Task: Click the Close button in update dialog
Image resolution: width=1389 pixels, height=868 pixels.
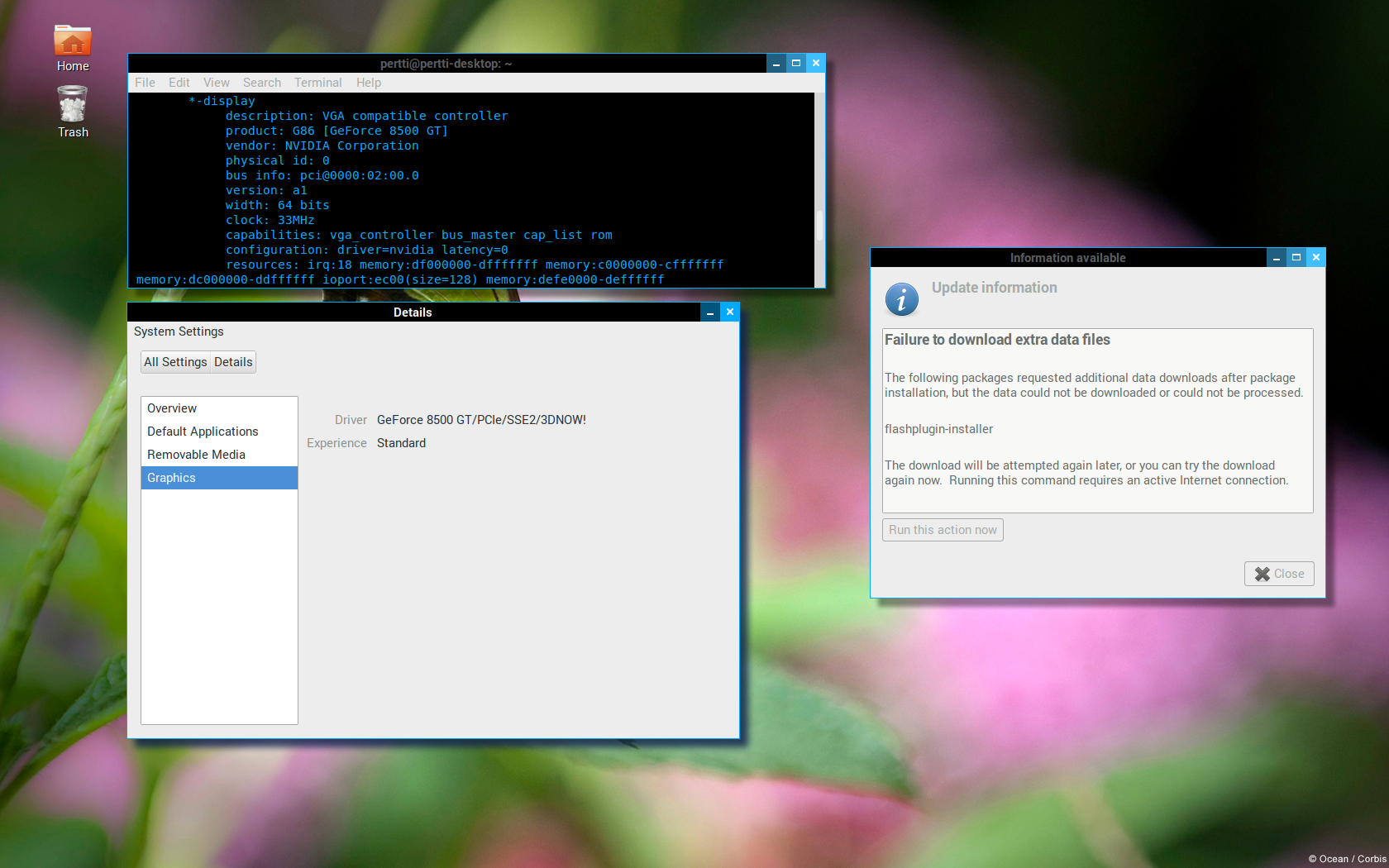Action: (x=1278, y=574)
